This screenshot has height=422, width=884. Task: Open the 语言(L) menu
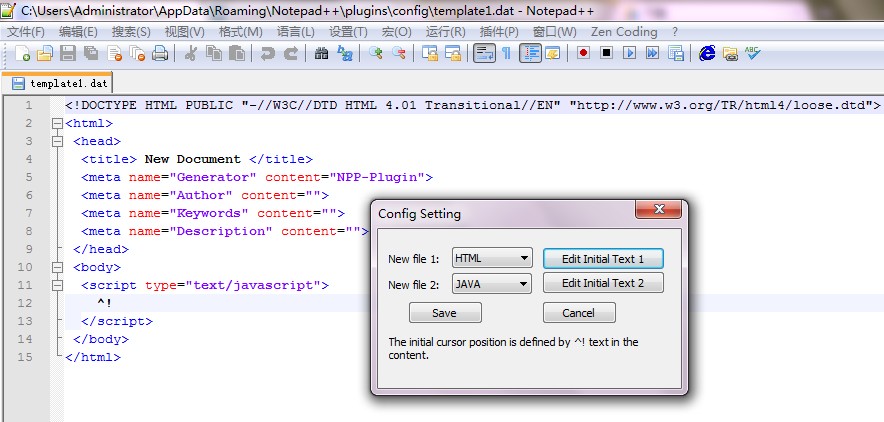click(296, 32)
